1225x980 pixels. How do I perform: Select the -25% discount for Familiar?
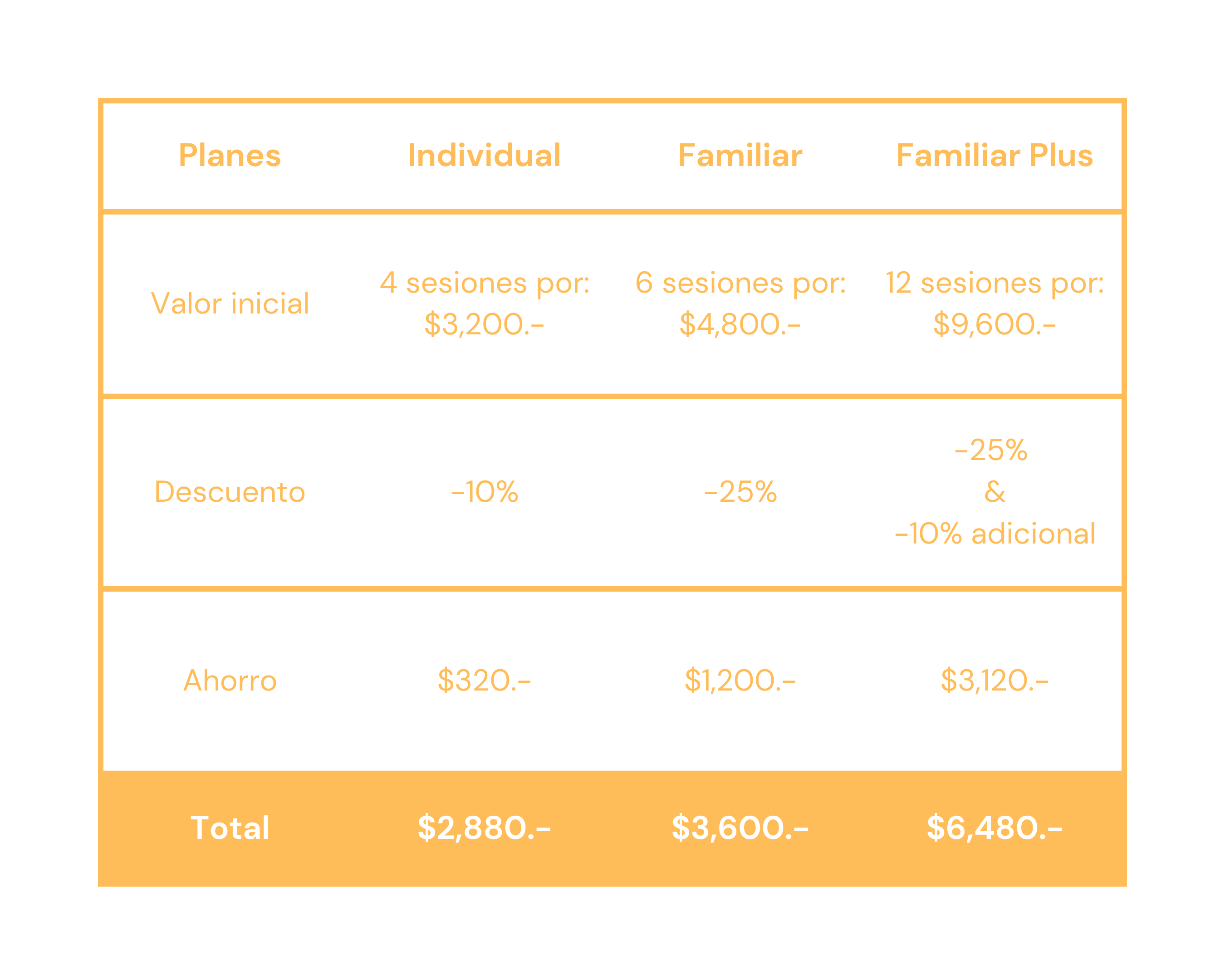click(x=740, y=492)
